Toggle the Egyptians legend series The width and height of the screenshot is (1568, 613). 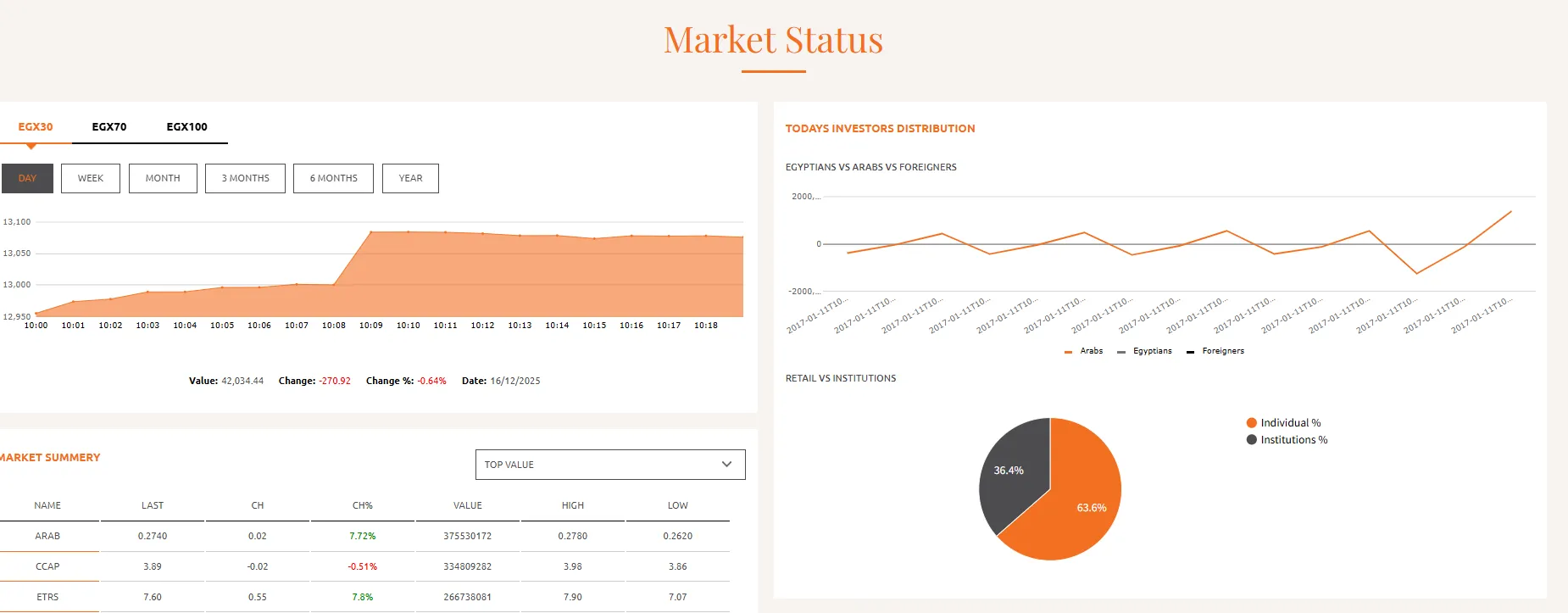pos(1145,351)
